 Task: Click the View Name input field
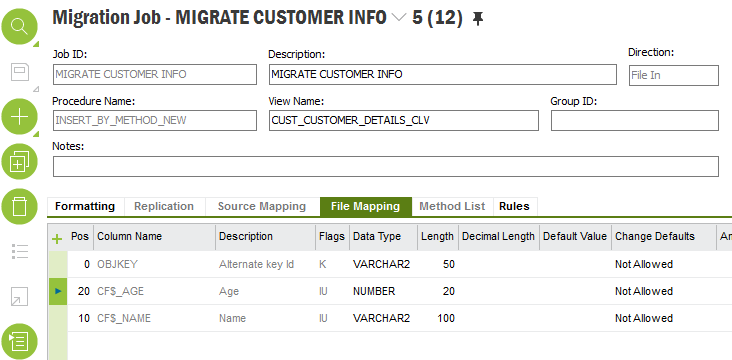(404, 120)
